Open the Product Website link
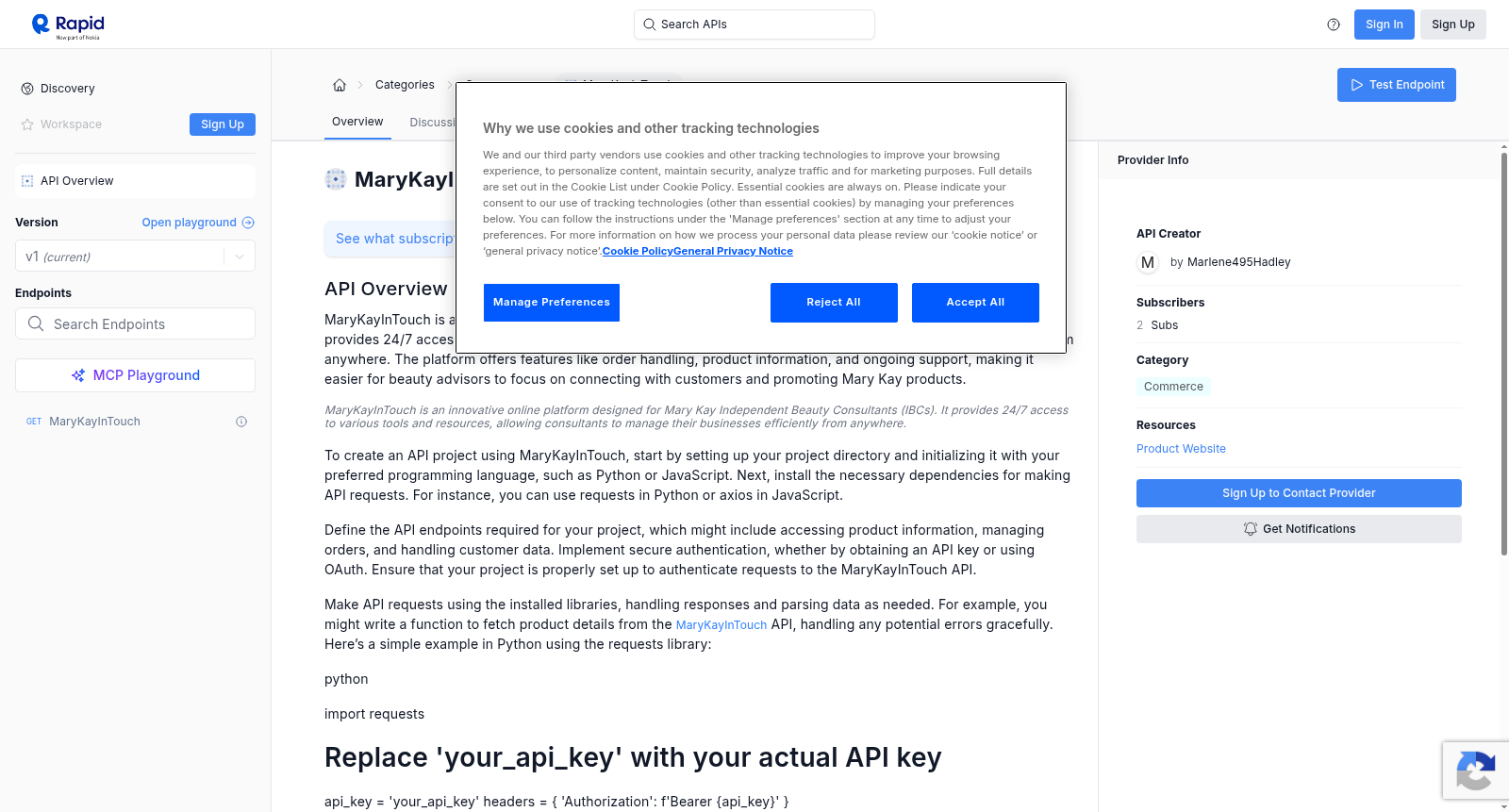Screen dimensions: 1509x812 tap(1181, 449)
